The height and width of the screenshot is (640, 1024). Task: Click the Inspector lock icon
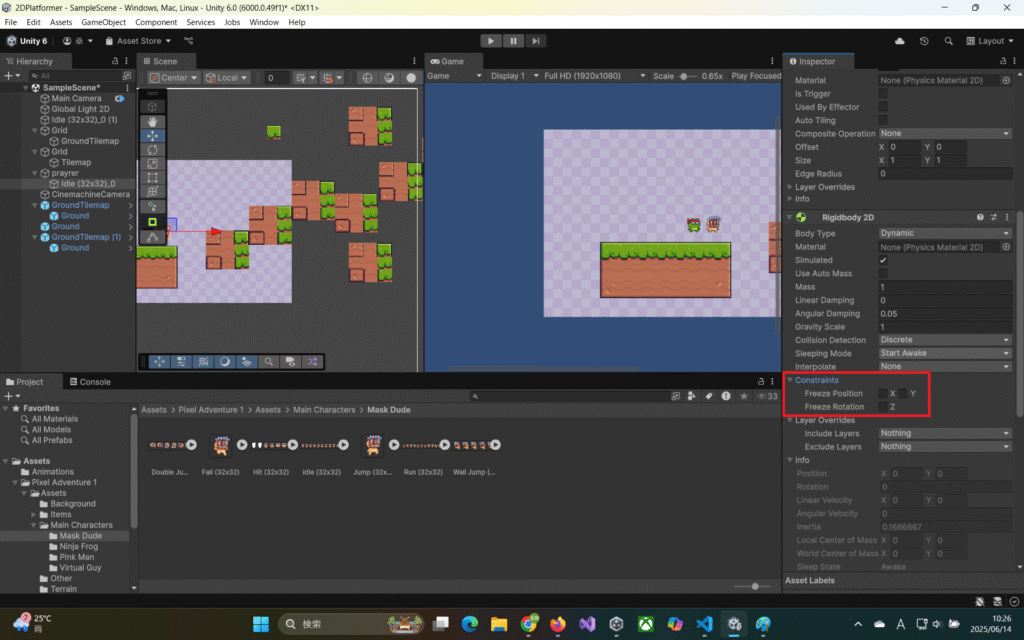(1003, 61)
